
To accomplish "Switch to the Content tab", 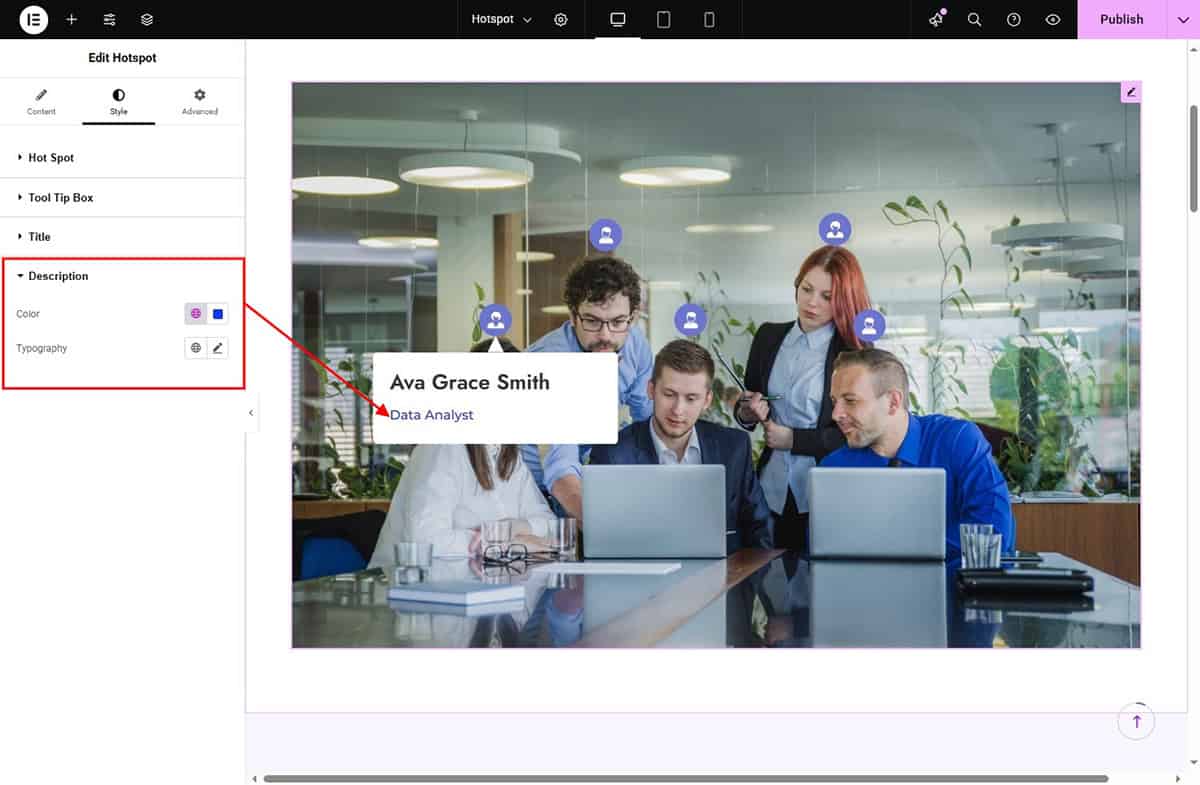I will click(41, 102).
